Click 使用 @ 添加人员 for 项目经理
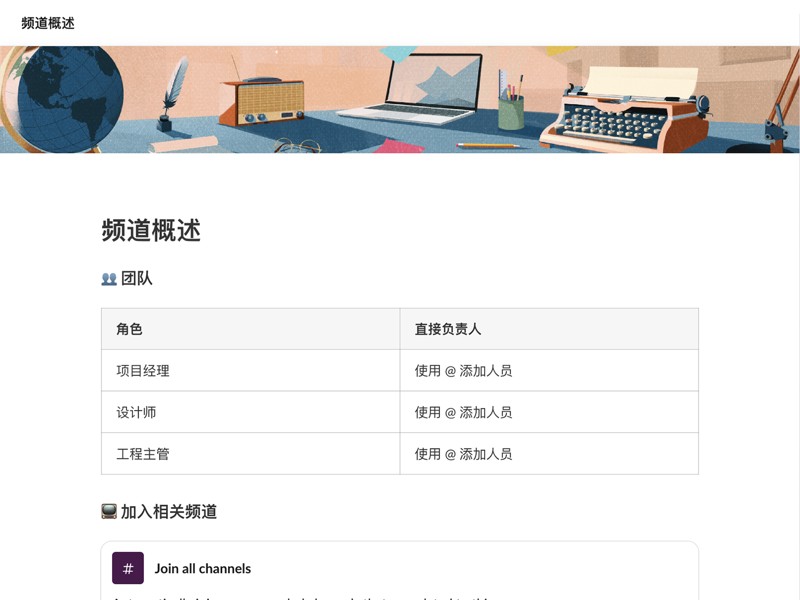 coord(462,370)
